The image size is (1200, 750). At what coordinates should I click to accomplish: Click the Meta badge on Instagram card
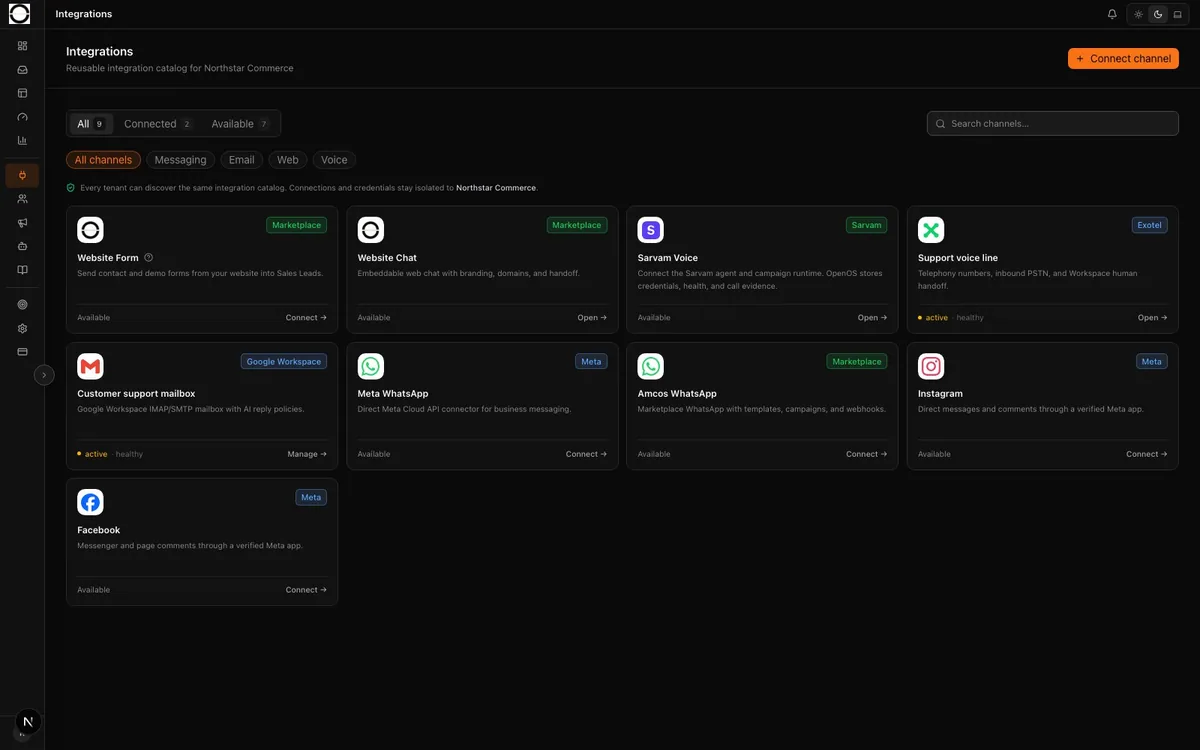(x=1152, y=361)
